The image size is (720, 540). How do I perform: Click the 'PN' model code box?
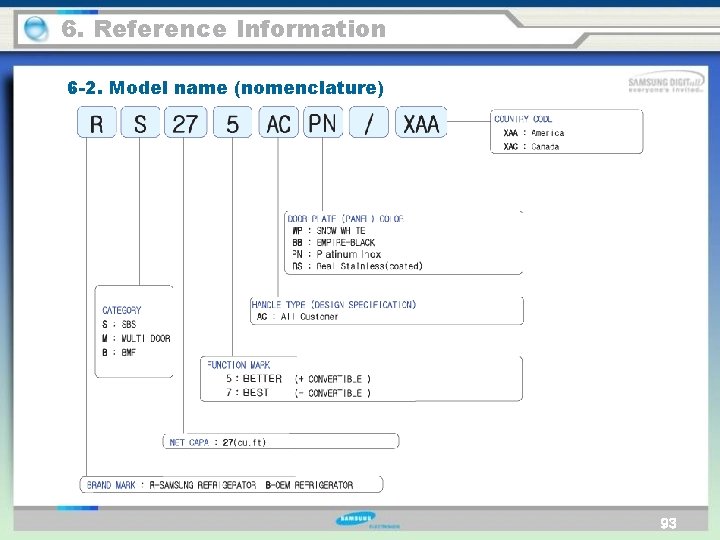click(x=323, y=122)
